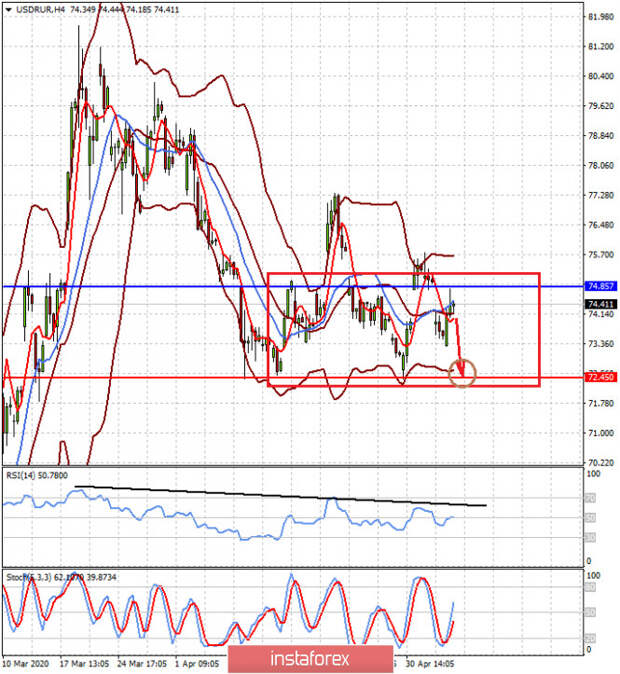This screenshot has height=674, width=620.
Task: Click the 76.480 price axis label
Action: click(601, 225)
